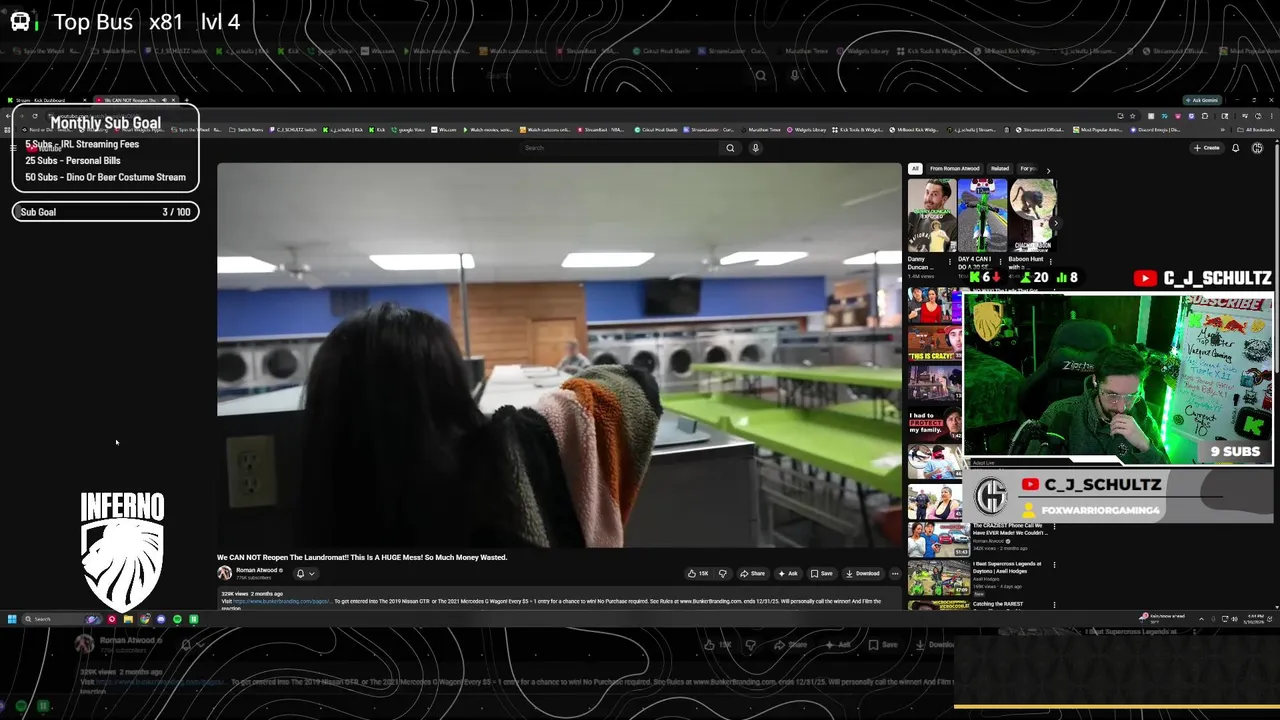The image size is (1280, 720).
Task: Open YouTube notifications bell
Action: click(1235, 148)
